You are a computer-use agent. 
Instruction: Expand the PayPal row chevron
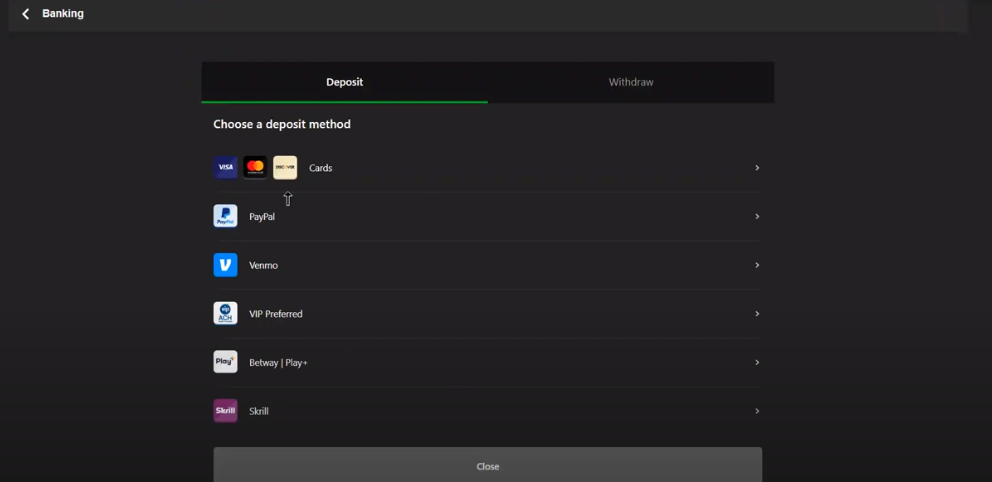tap(757, 216)
